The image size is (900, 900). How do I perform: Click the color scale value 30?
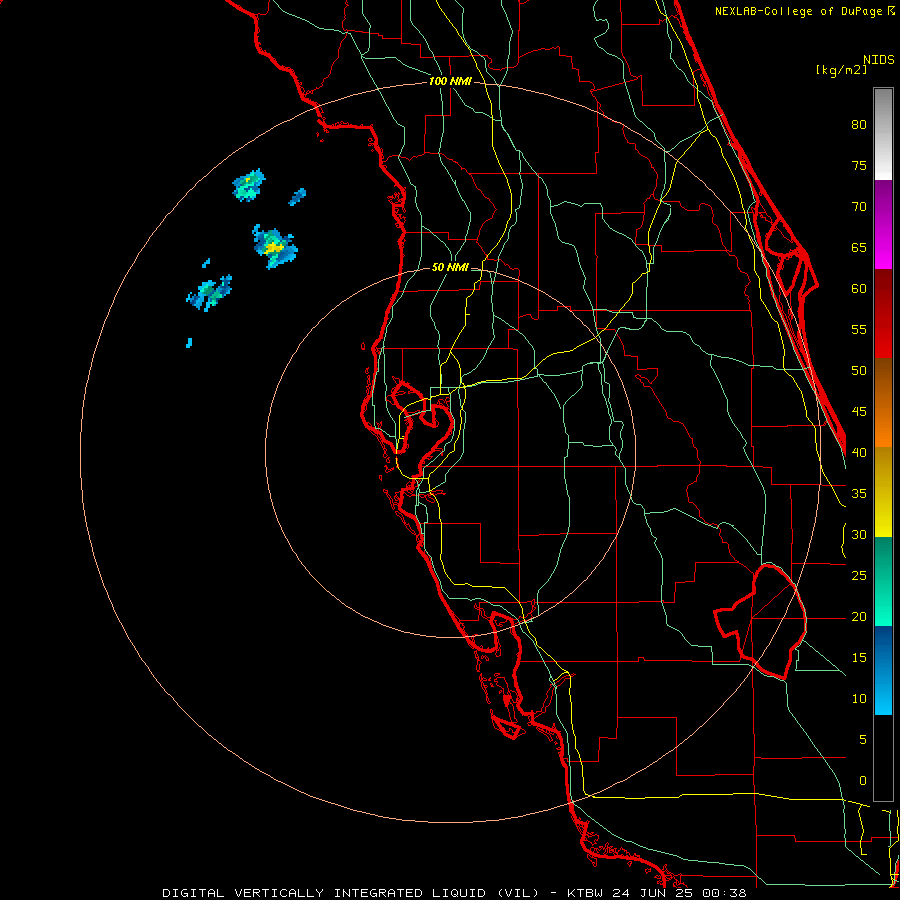[859, 534]
